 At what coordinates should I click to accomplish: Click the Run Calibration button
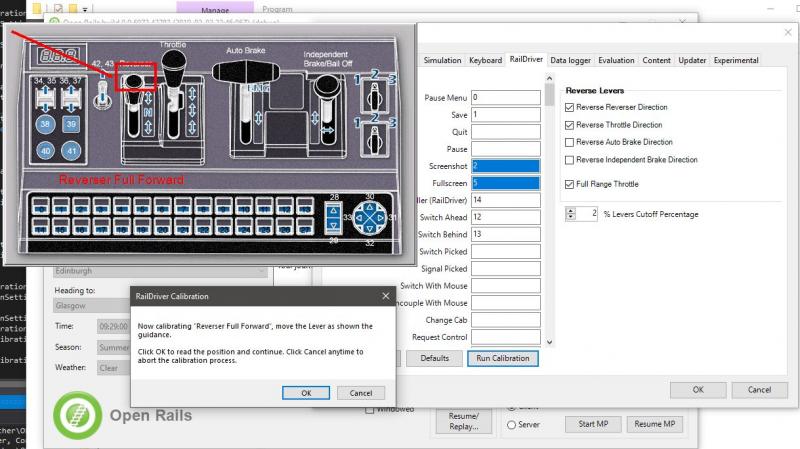pos(503,358)
